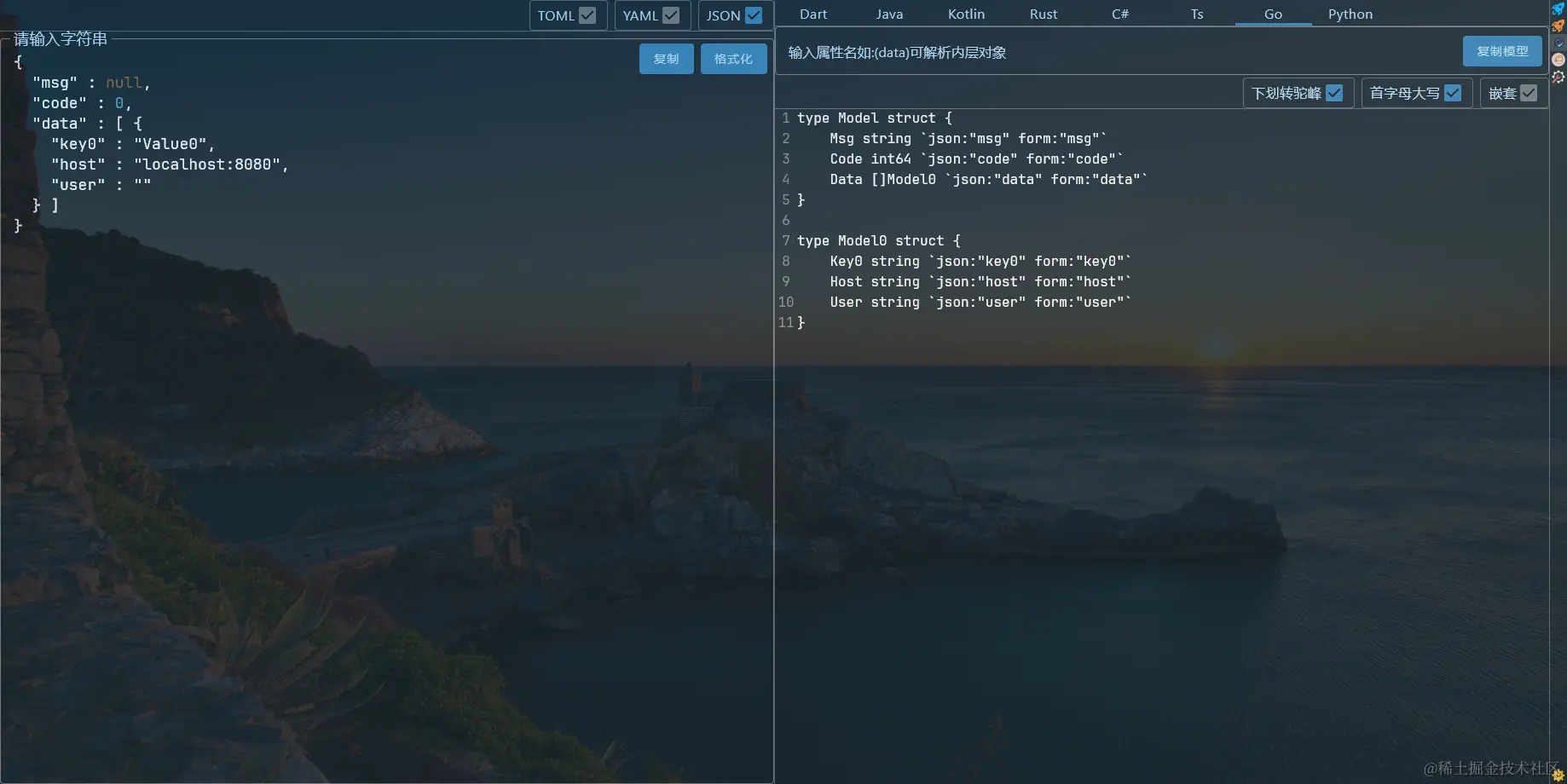The height and width of the screenshot is (784, 1567).
Task: Click the 复制 copy button
Action: (666, 59)
